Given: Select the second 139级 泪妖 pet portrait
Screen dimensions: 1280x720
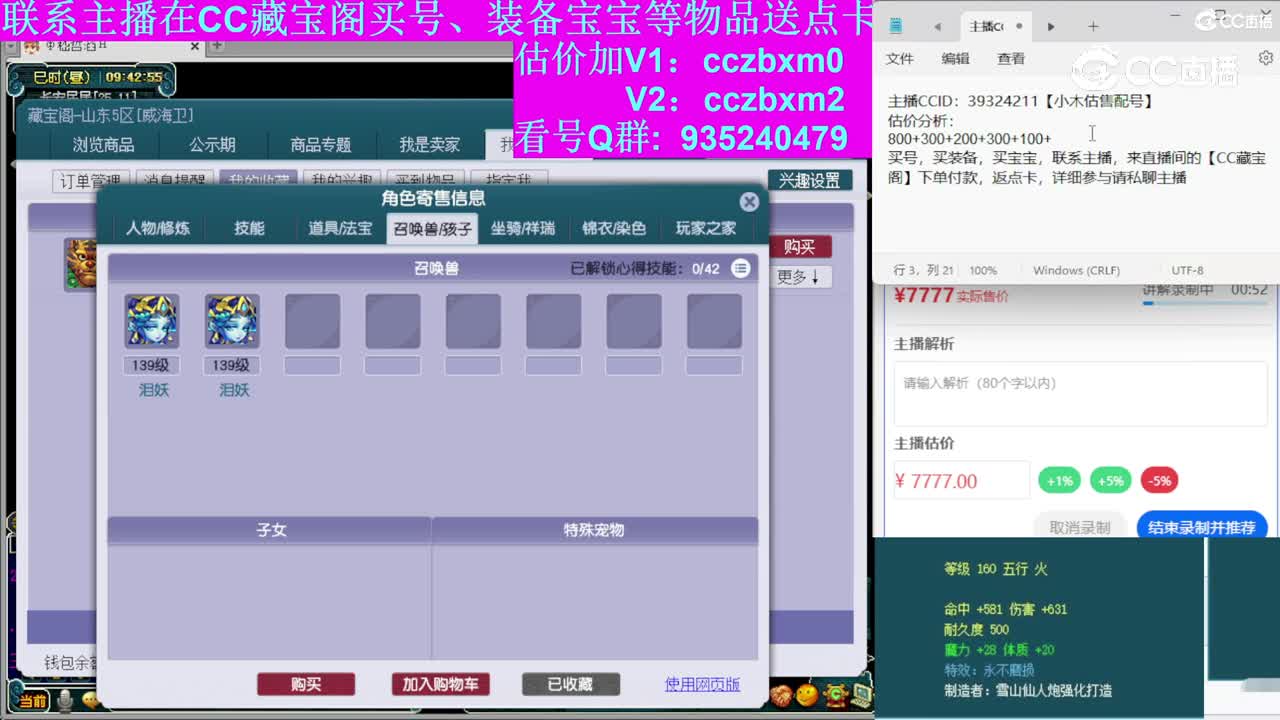Looking at the screenshot, I should click(x=232, y=321).
